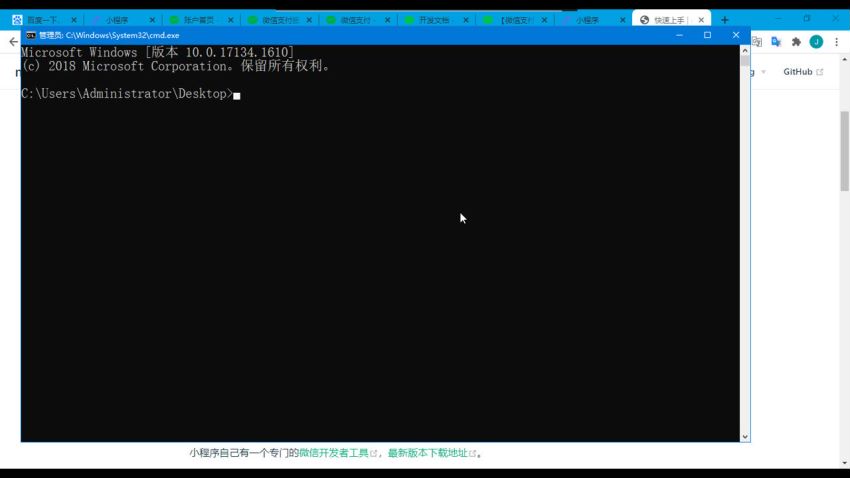Viewport: 850px width, 478px height.
Task: Open the cmd.exe window system menu icon
Action: (31, 35)
